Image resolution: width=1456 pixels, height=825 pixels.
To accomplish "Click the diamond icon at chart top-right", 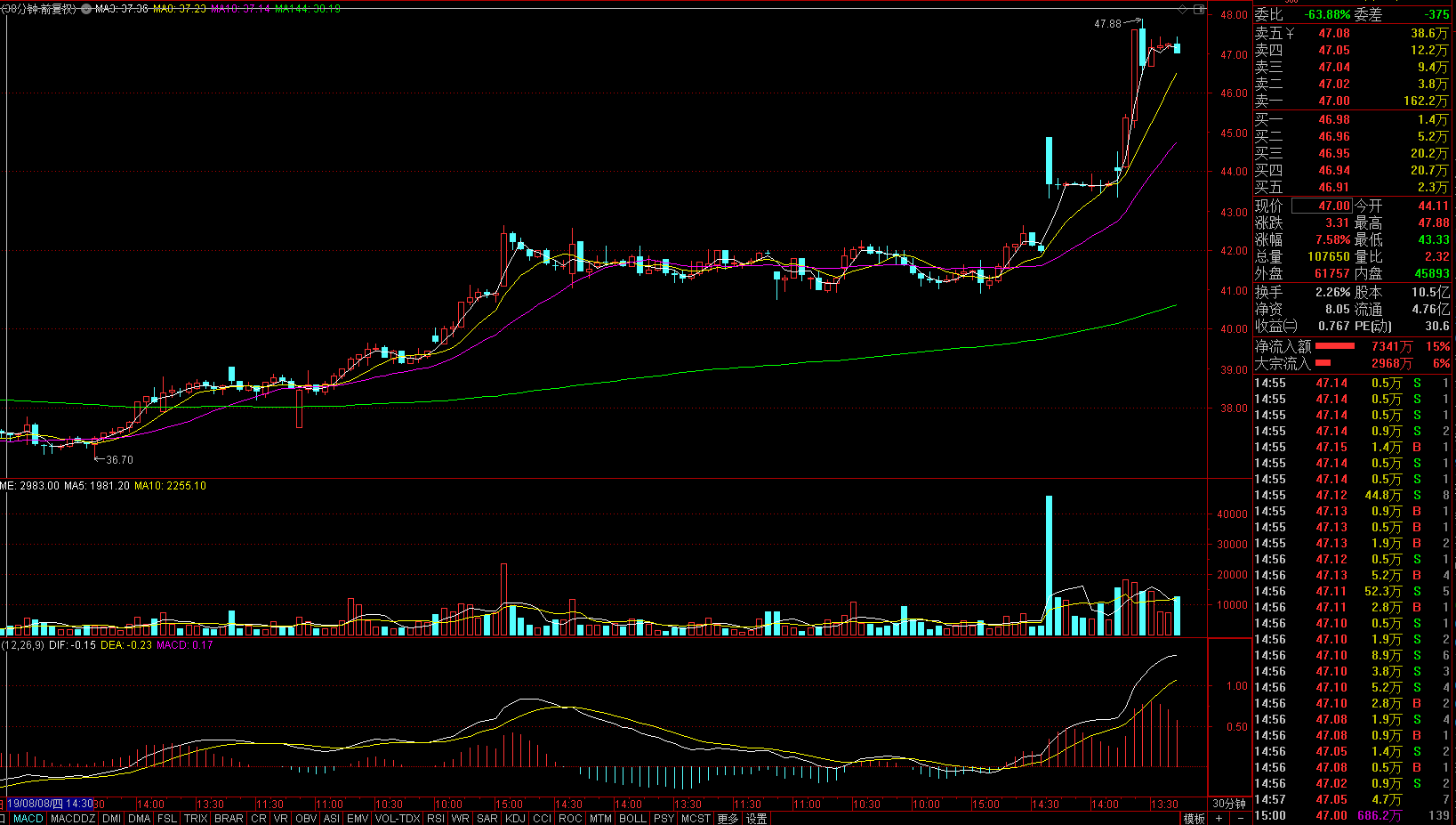I will (x=1183, y=9).
